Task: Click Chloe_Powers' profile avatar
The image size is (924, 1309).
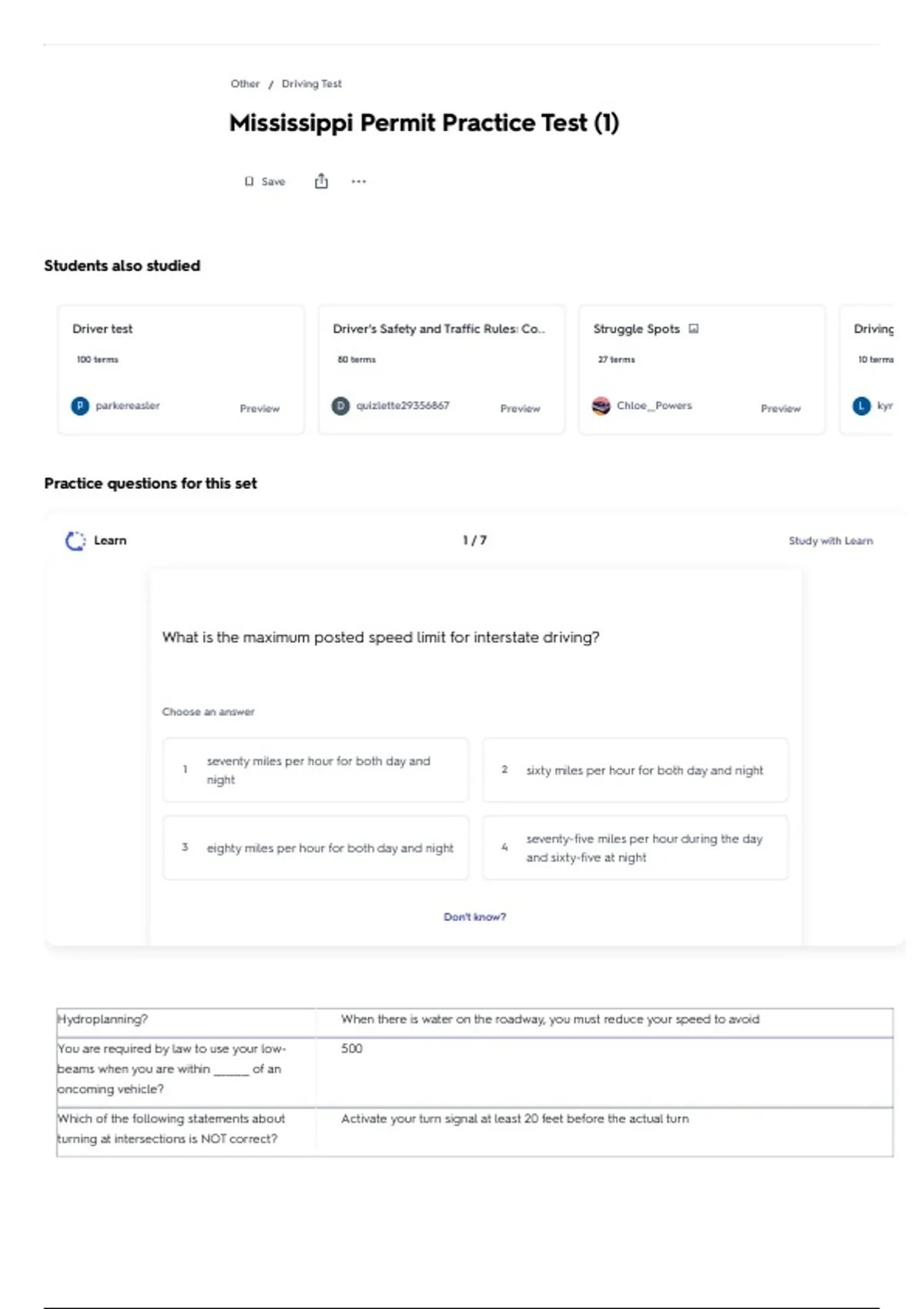Action: click(601, 406)
